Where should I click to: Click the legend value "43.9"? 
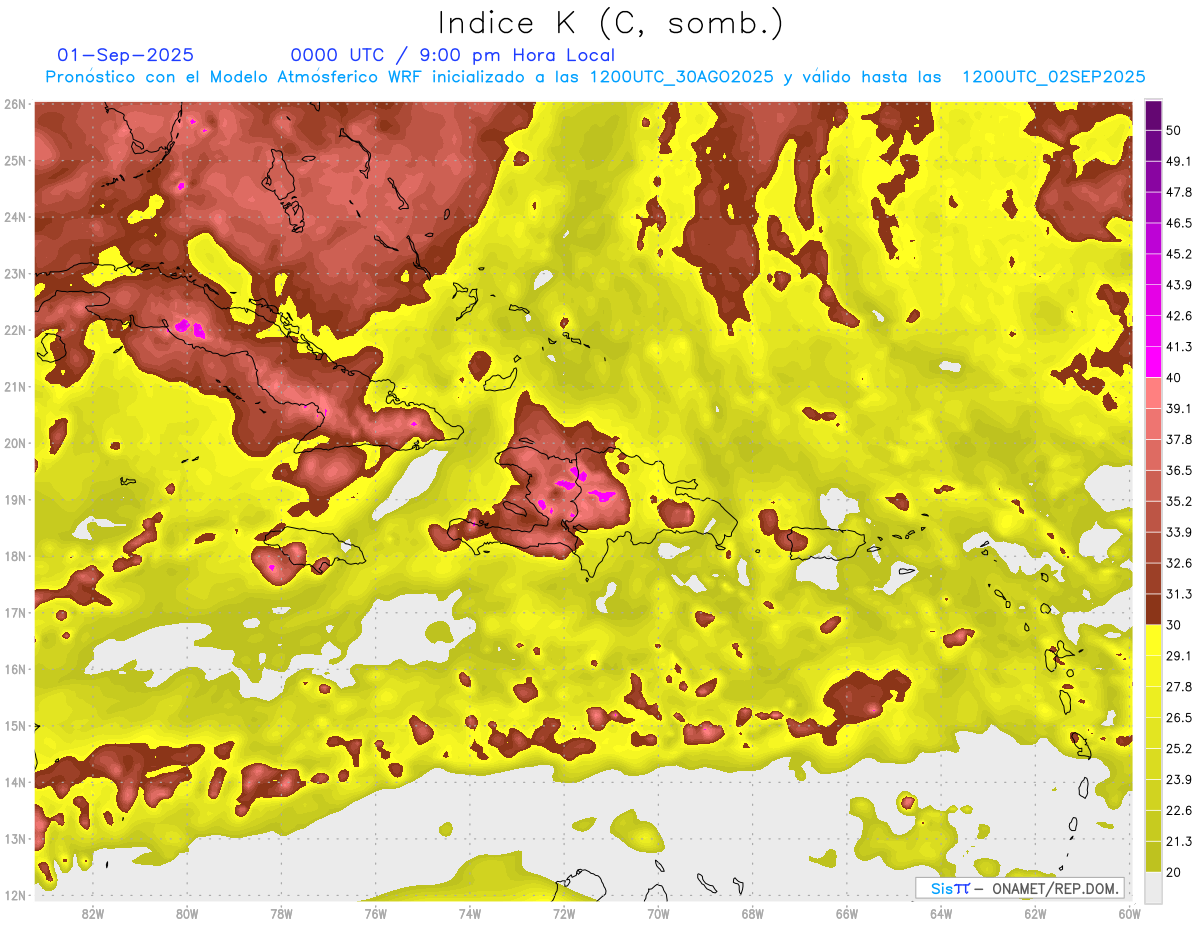click(1178, 285)
